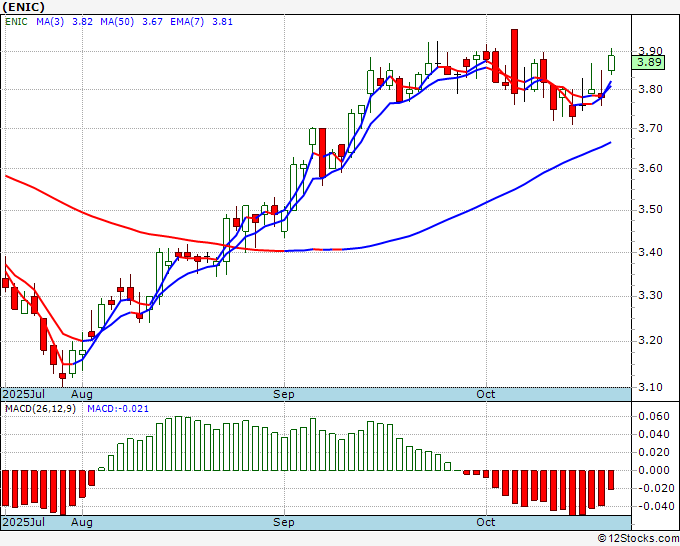This screenshot has height=546, width=680.
Task: Click the latest green candle near 3.89
Action: point(611,63)
